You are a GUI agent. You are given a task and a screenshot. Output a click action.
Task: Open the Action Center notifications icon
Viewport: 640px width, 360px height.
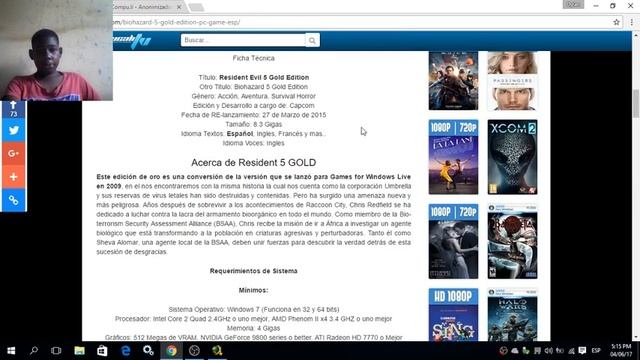(582, 351)
